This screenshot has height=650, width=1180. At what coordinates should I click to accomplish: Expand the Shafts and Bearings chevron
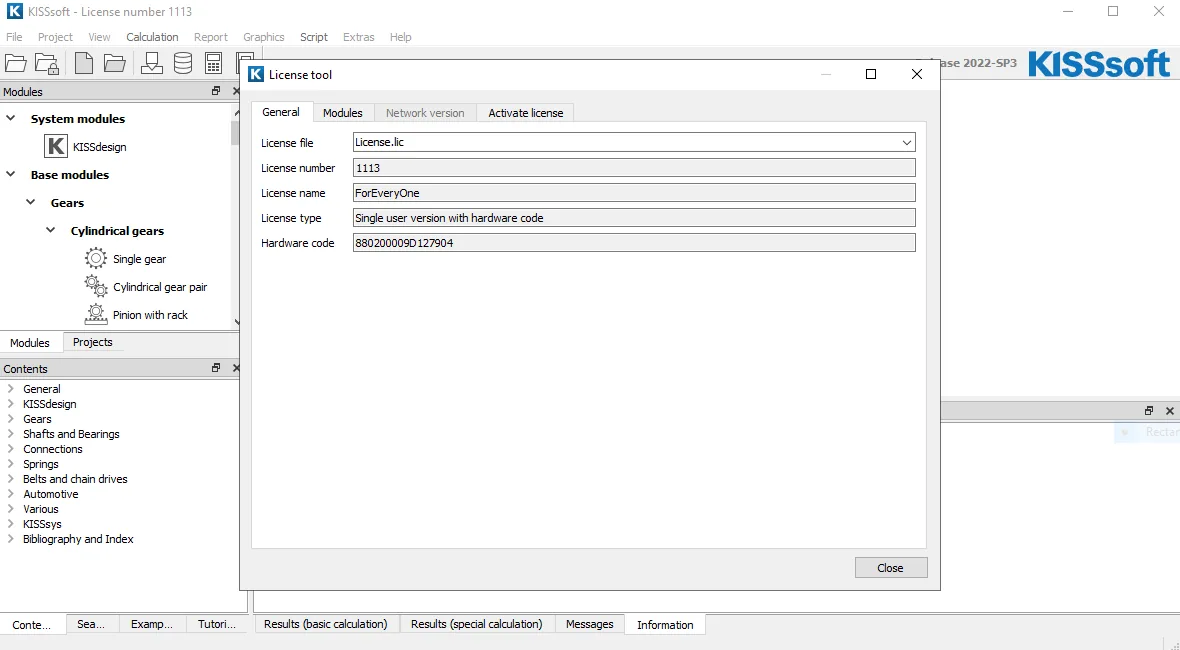[x=11, y=433]
